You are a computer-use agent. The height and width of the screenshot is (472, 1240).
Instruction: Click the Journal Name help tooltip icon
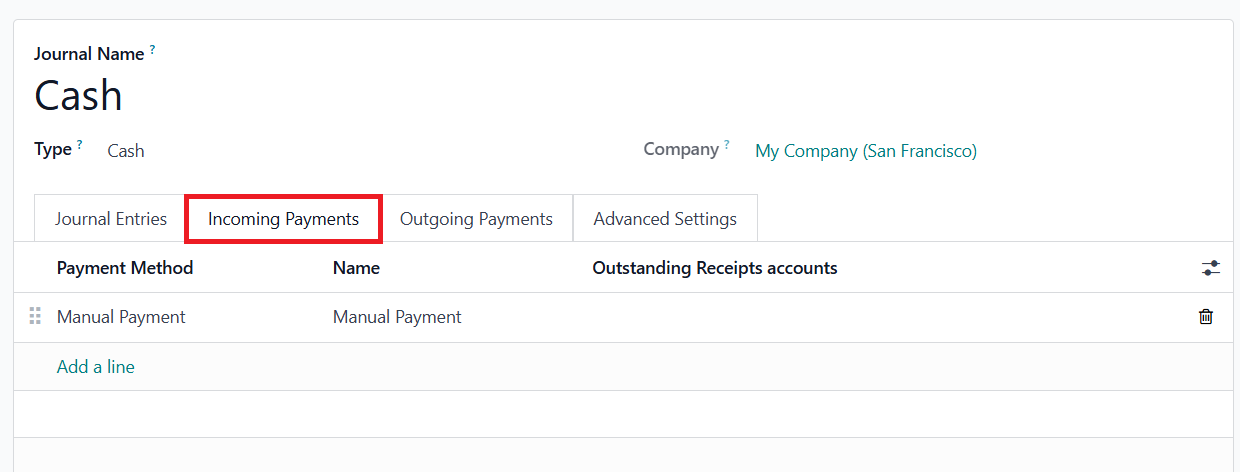(x=152, y=49)
